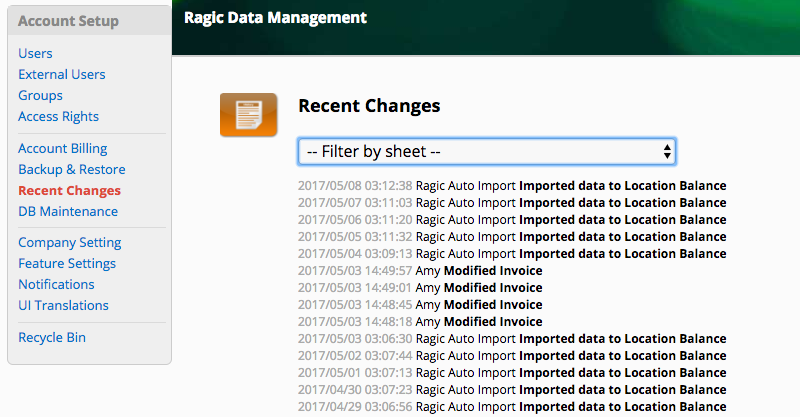Open the Groups page
Viewport: 800px width, 417px height.
point(40,95)
